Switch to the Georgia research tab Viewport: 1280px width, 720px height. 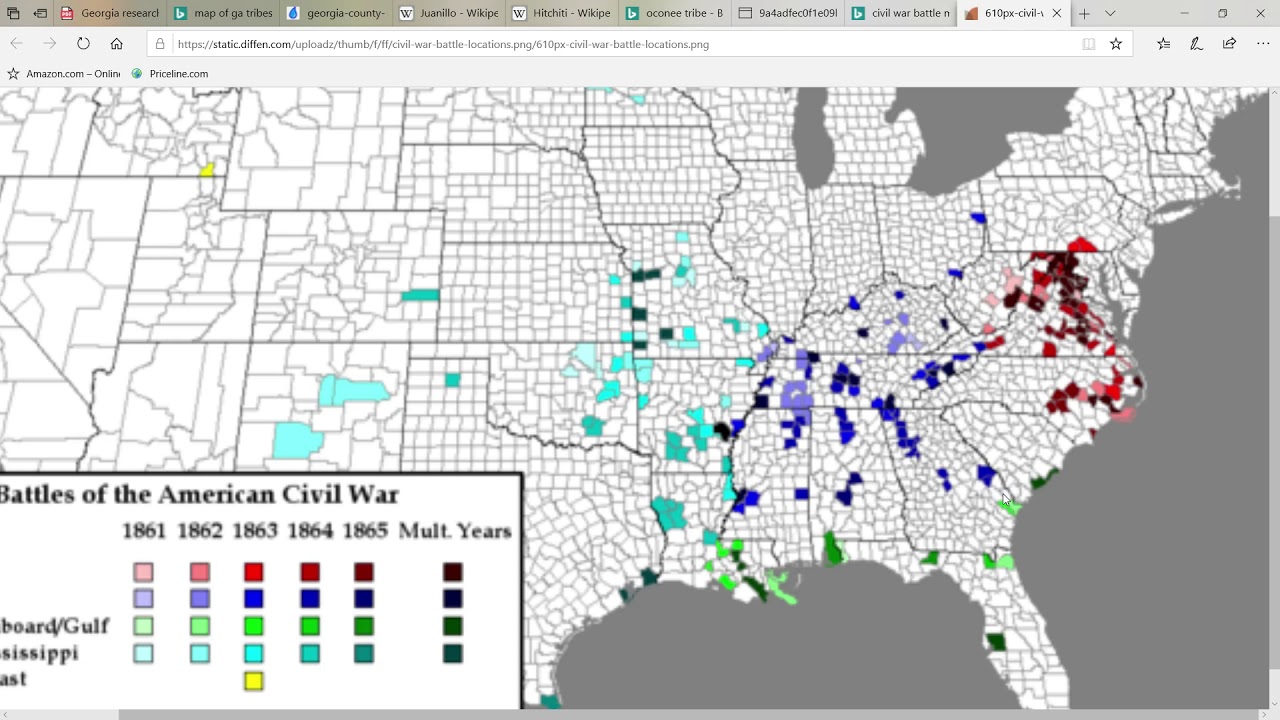tap(110, 13)
